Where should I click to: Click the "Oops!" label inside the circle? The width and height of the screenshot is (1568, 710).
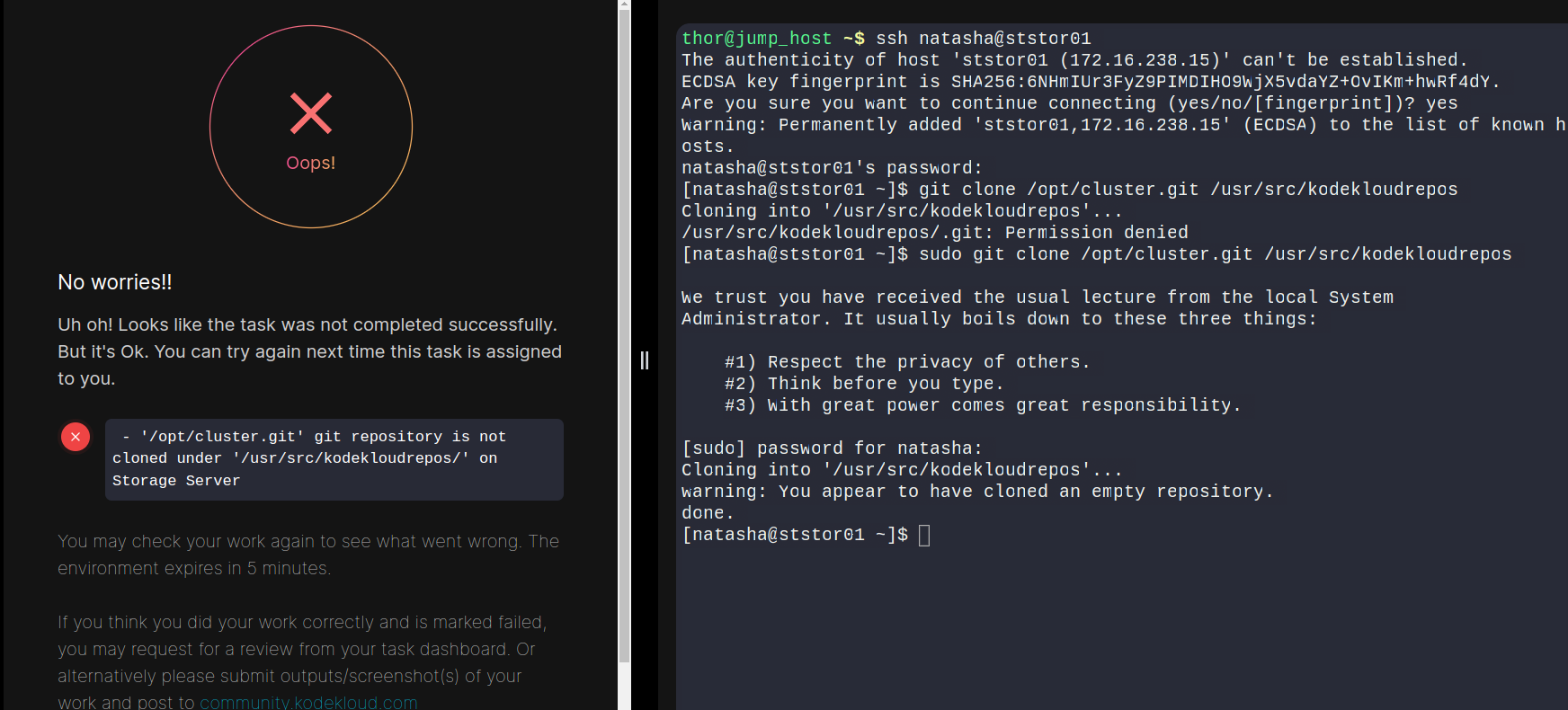coord(311,163)
